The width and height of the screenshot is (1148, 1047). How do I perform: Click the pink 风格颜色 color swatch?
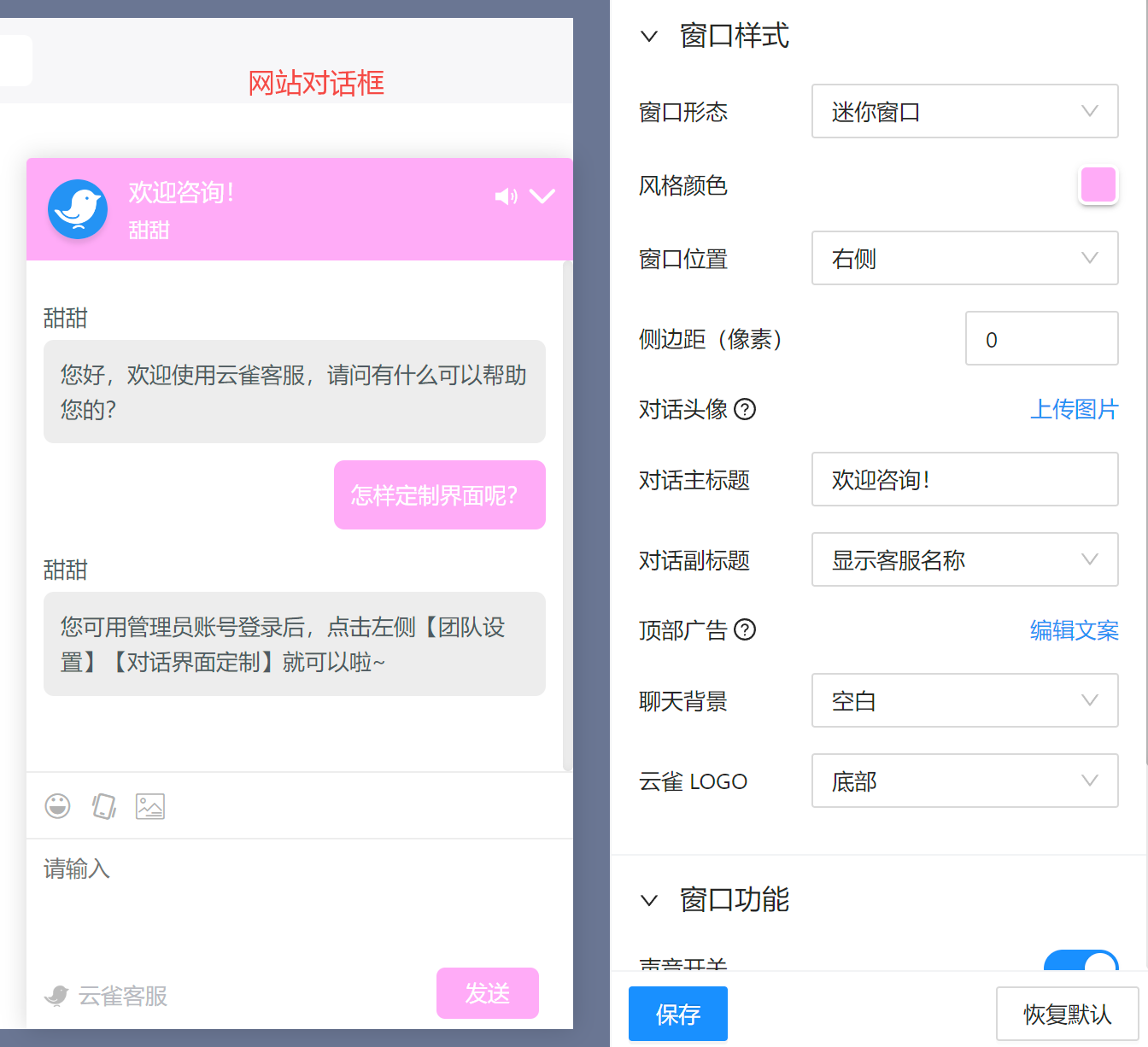click(x=1098, y=184)
